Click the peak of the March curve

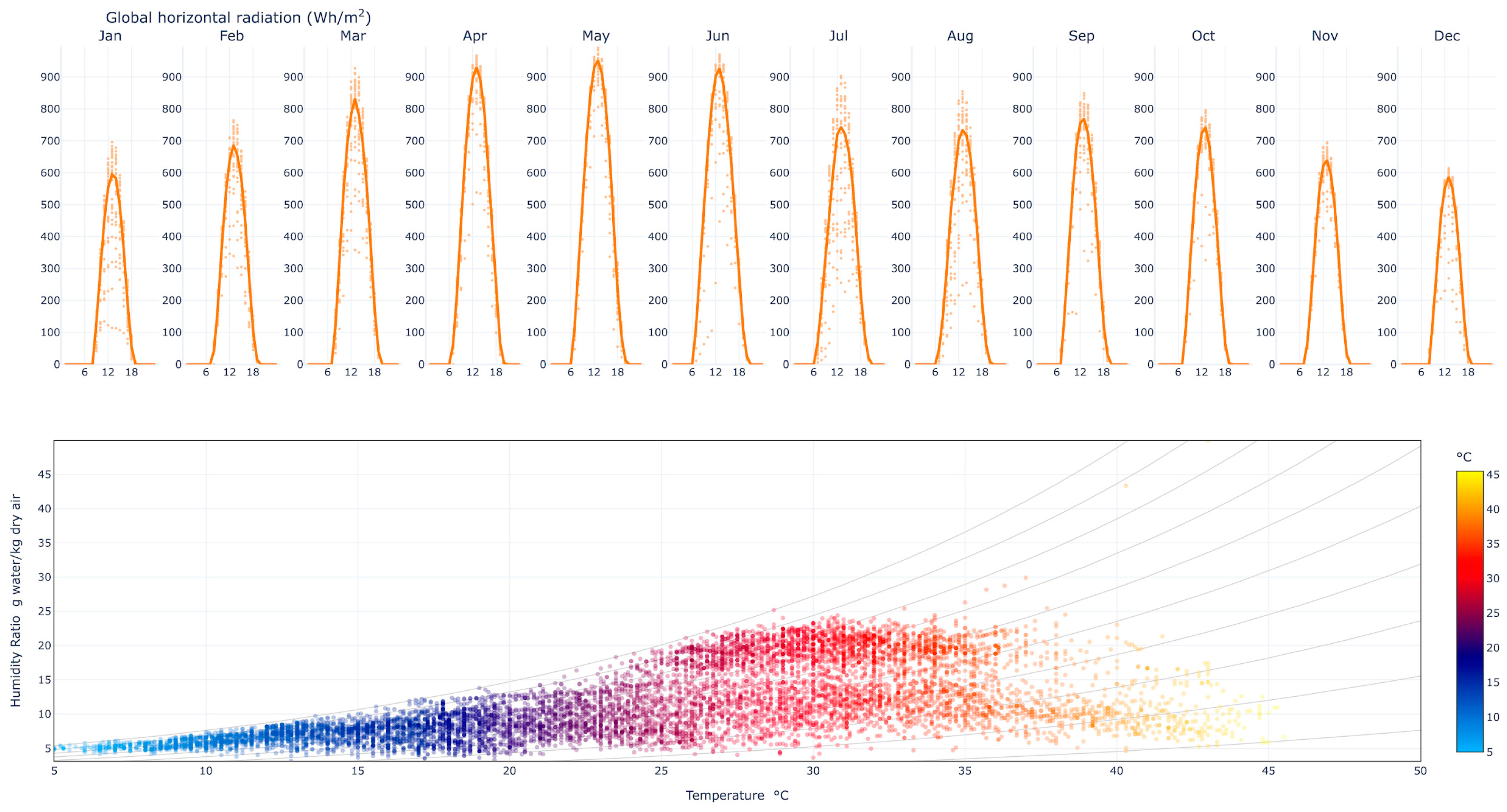pos(354,99)
